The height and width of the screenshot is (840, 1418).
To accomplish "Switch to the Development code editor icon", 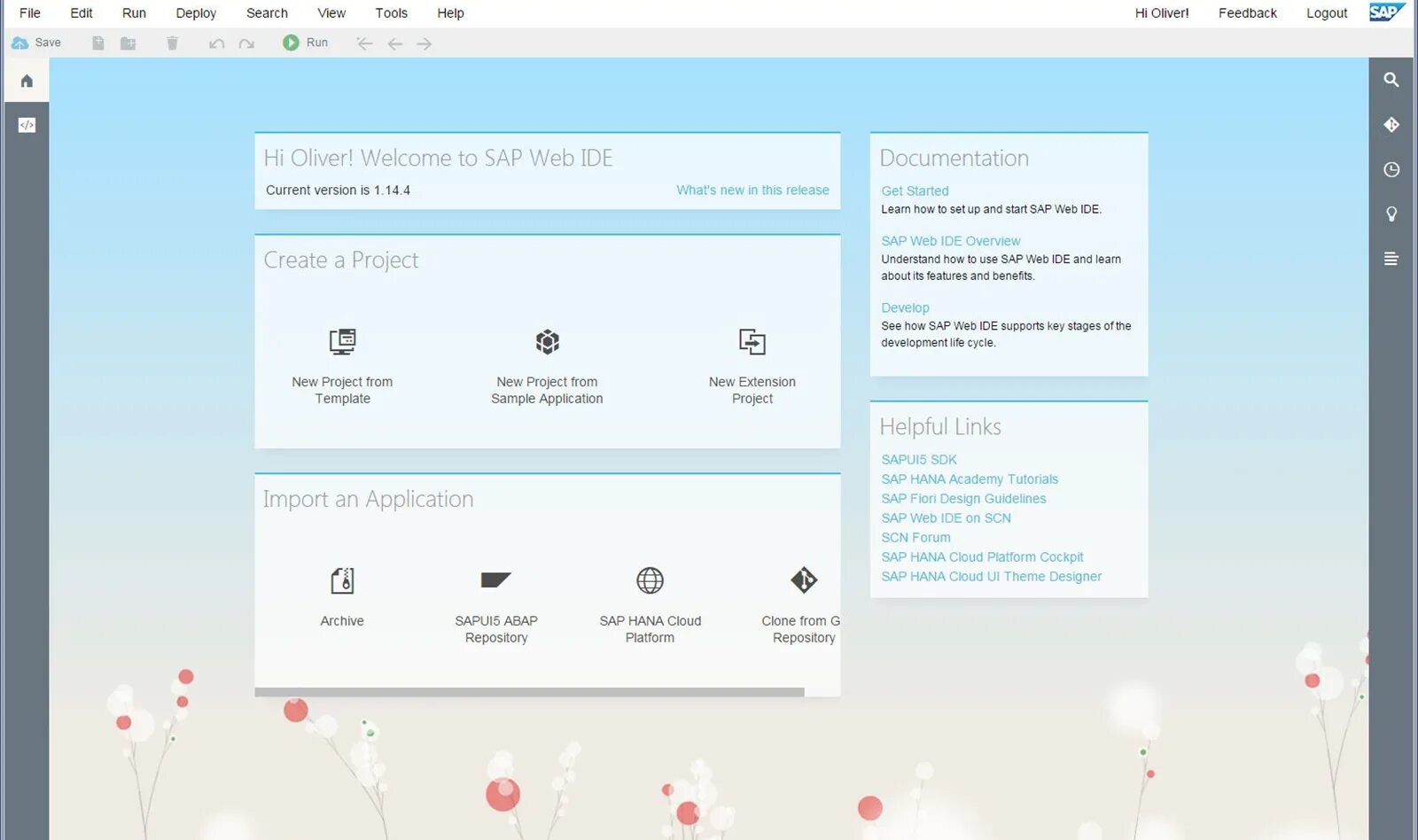I will tap(27, 125).
